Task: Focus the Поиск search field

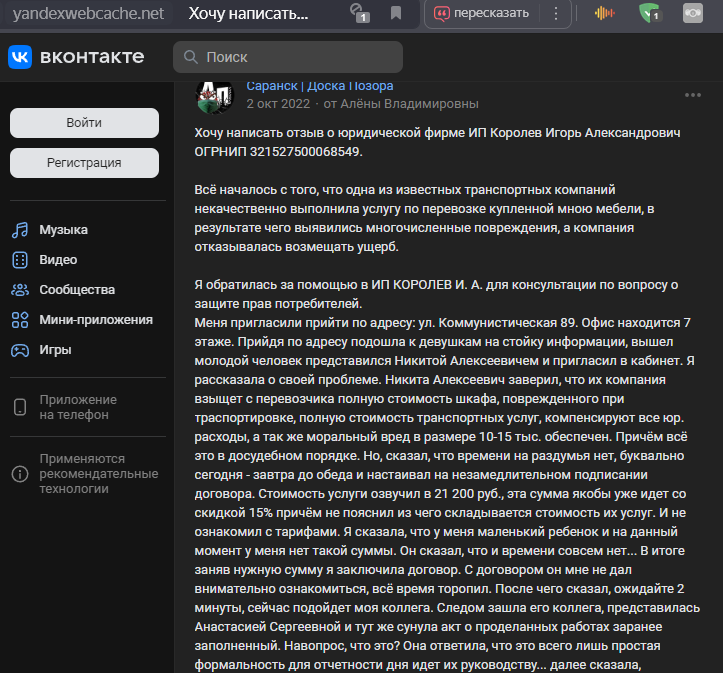Action: pos(288,57)
